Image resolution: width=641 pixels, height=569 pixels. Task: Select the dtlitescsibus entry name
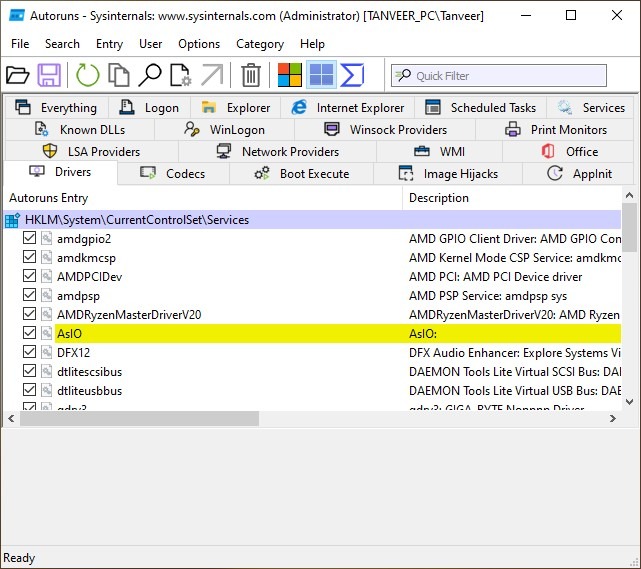pyautogui.click(x=90, y=372)
